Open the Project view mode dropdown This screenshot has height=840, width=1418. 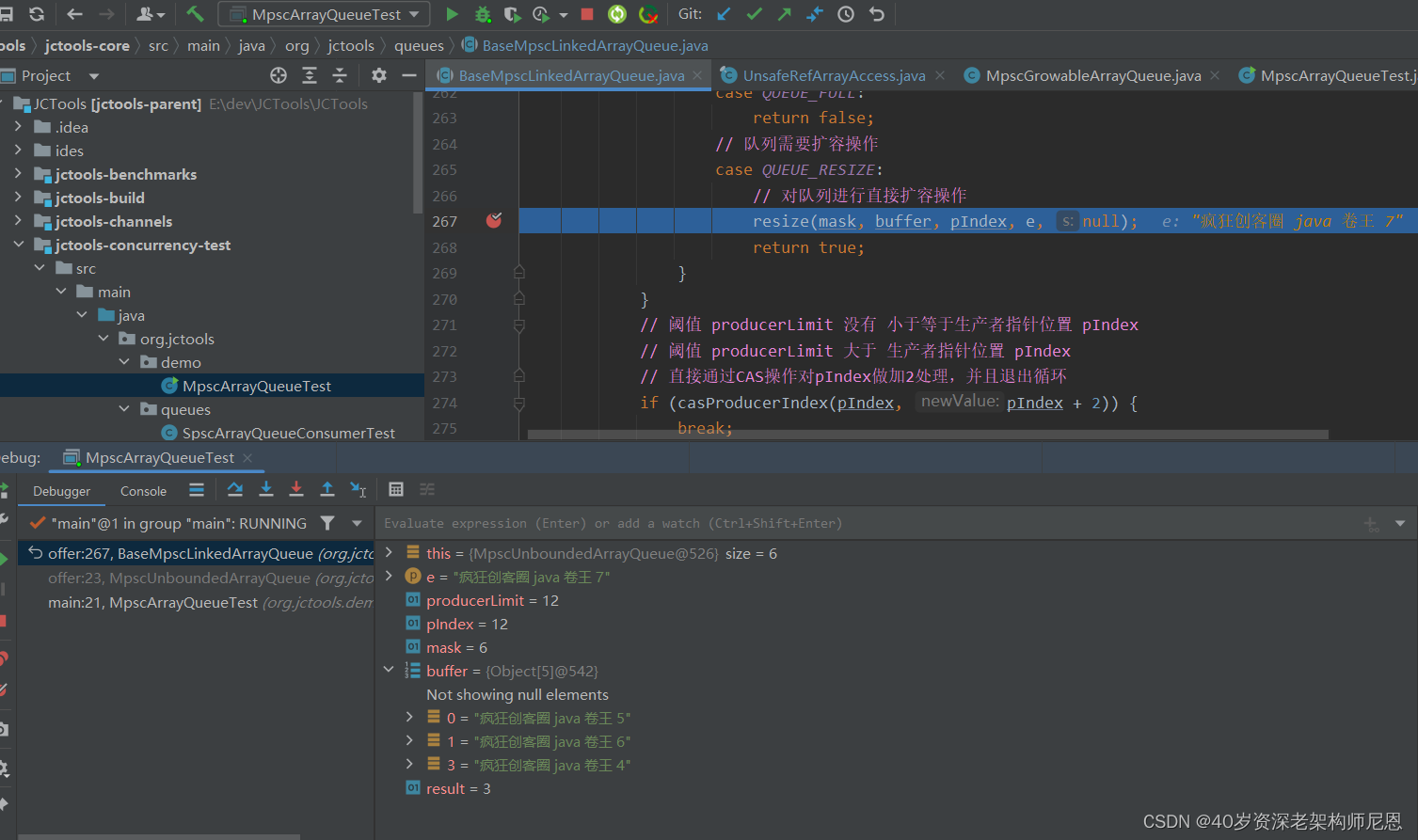click(x=94, y=76)
